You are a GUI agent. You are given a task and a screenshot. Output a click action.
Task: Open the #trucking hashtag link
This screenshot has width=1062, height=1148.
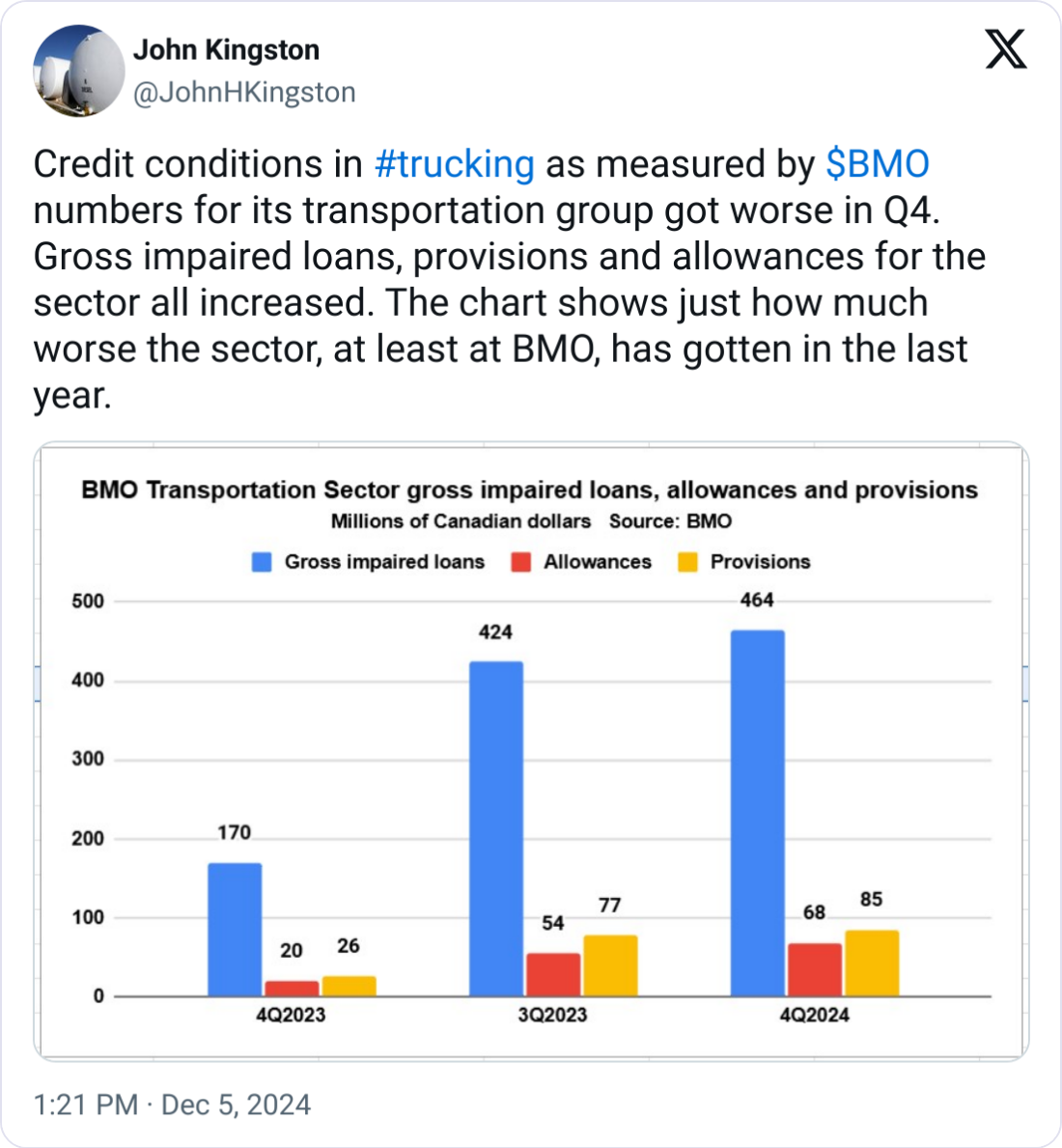(x=454, y=164)
